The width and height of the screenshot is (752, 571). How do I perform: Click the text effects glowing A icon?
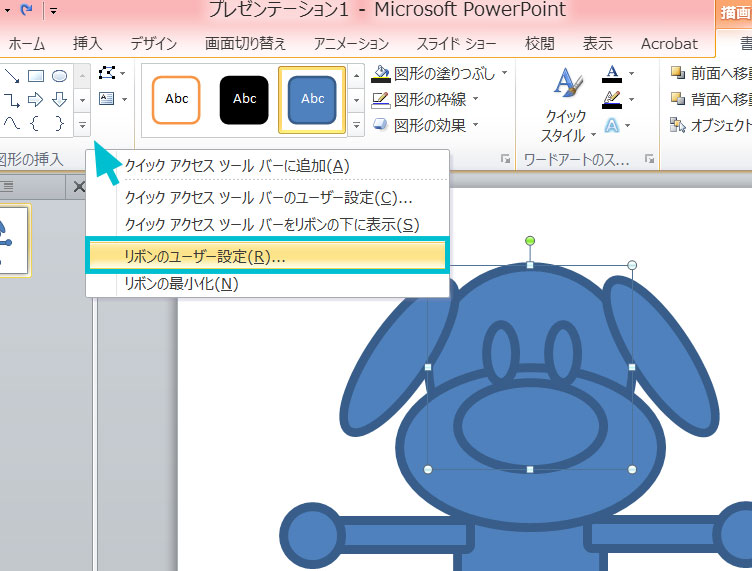pos(611,126)
